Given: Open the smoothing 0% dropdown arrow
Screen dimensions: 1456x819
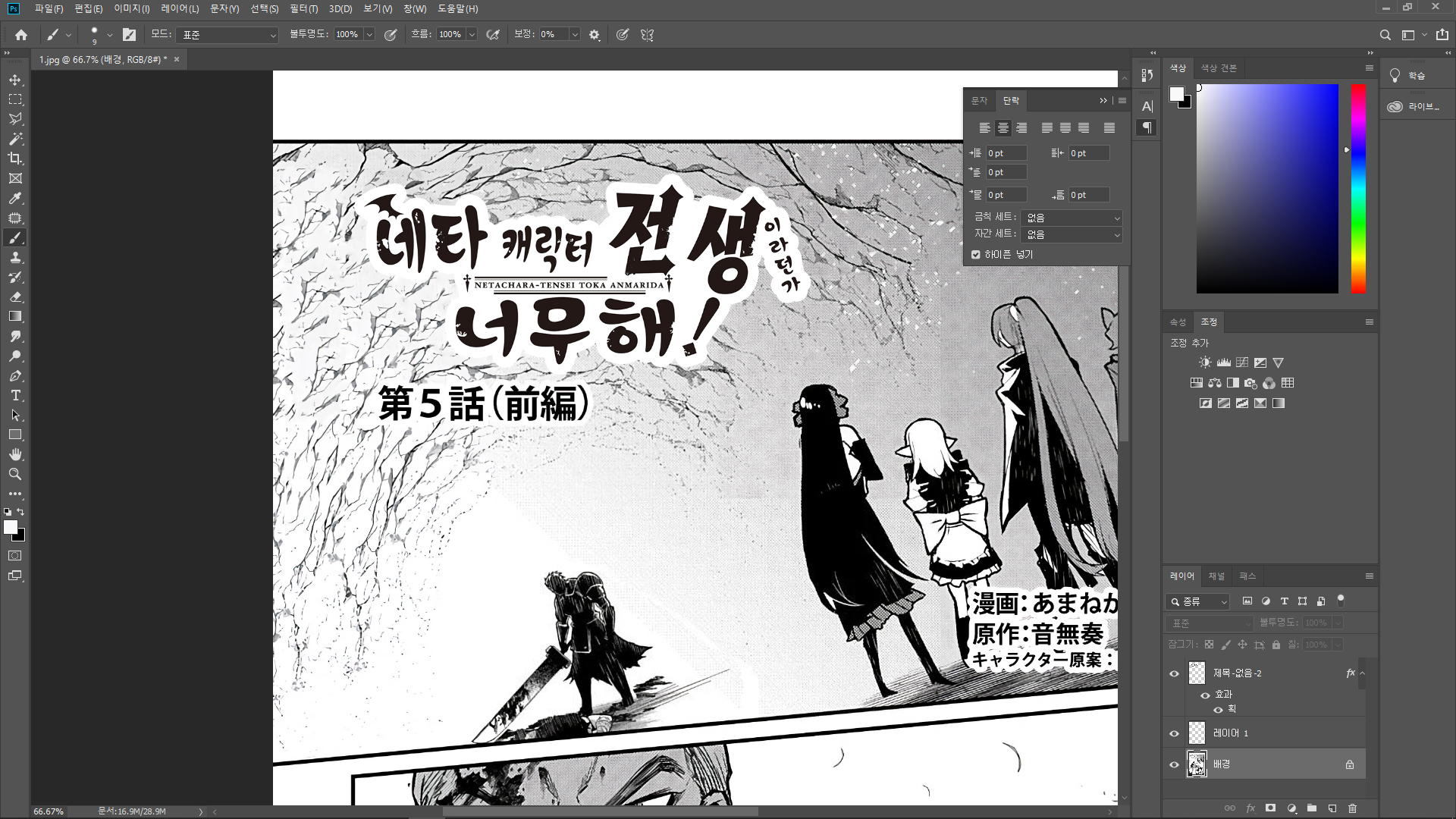Looking at the screenshot, I should pyautogui.click(x=574, y=35).
